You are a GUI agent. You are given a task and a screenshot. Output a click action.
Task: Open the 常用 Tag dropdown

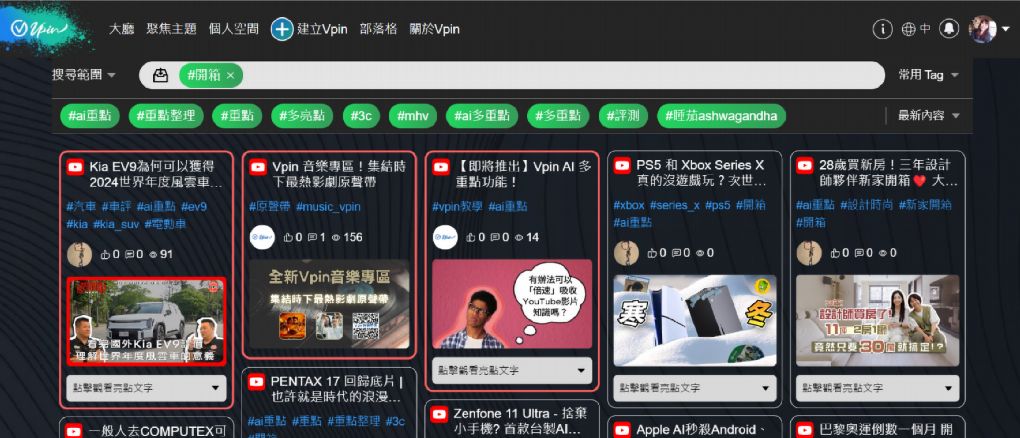coord(928,75)
